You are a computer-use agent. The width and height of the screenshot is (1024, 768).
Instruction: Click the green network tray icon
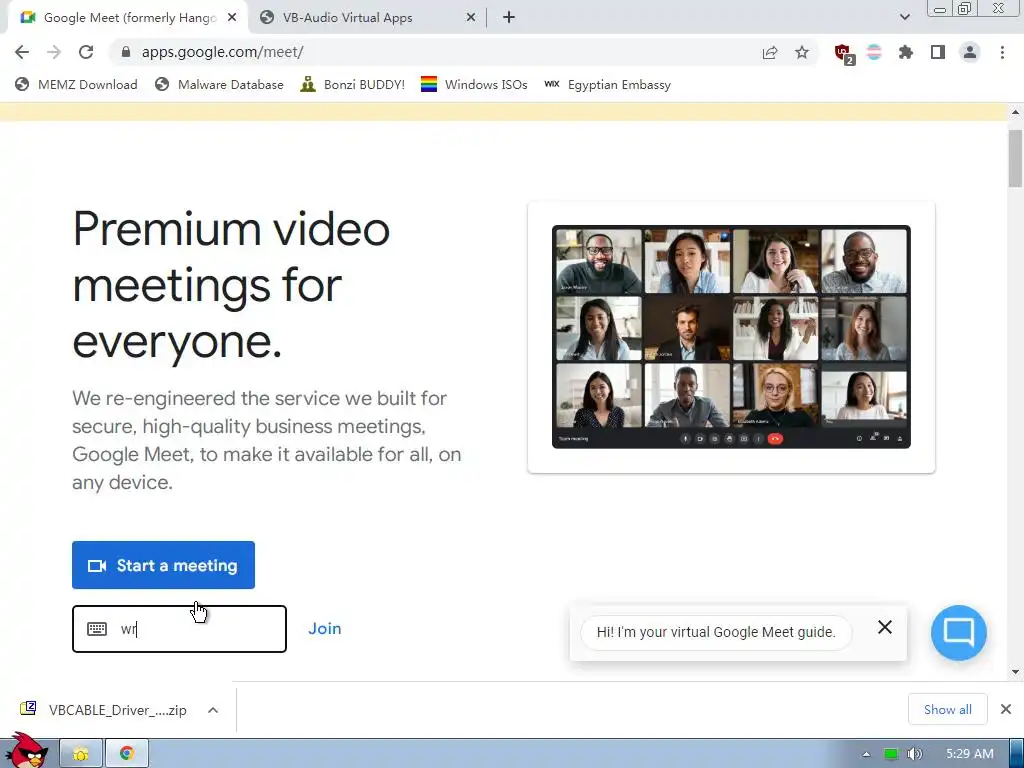[x=891, y=754]
